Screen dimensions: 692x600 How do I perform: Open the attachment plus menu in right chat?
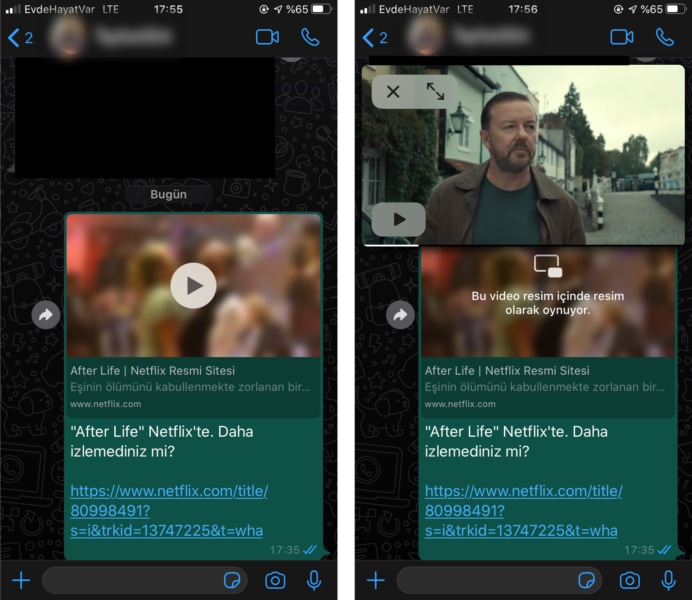pos(376,580)
